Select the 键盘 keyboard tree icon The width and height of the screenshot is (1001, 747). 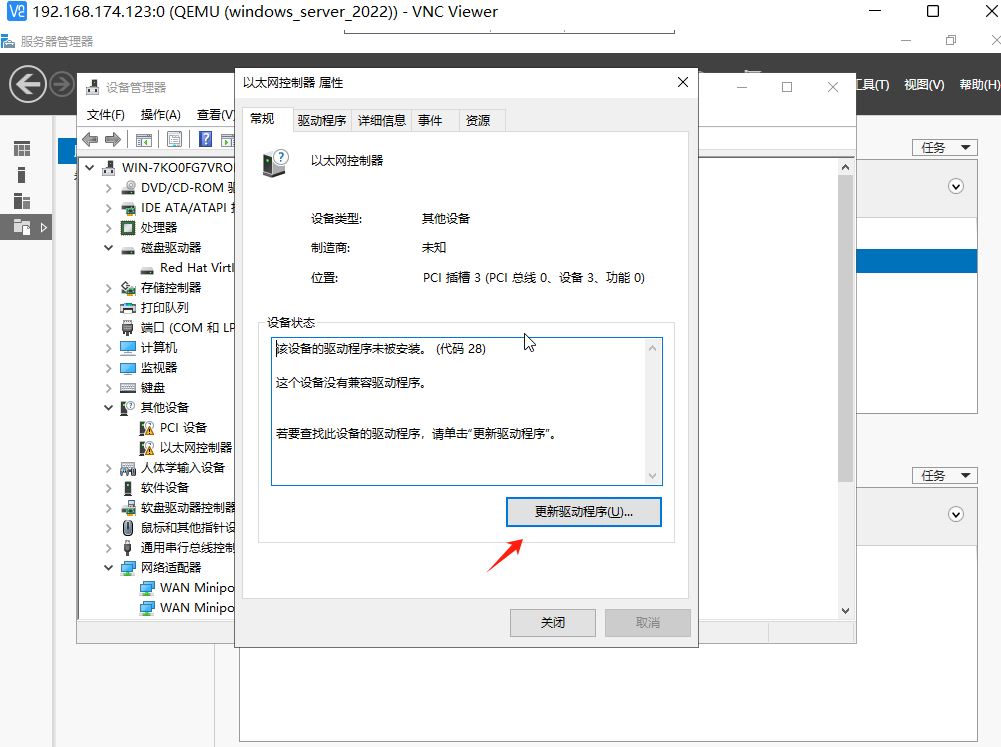click(x=128, y=388)
